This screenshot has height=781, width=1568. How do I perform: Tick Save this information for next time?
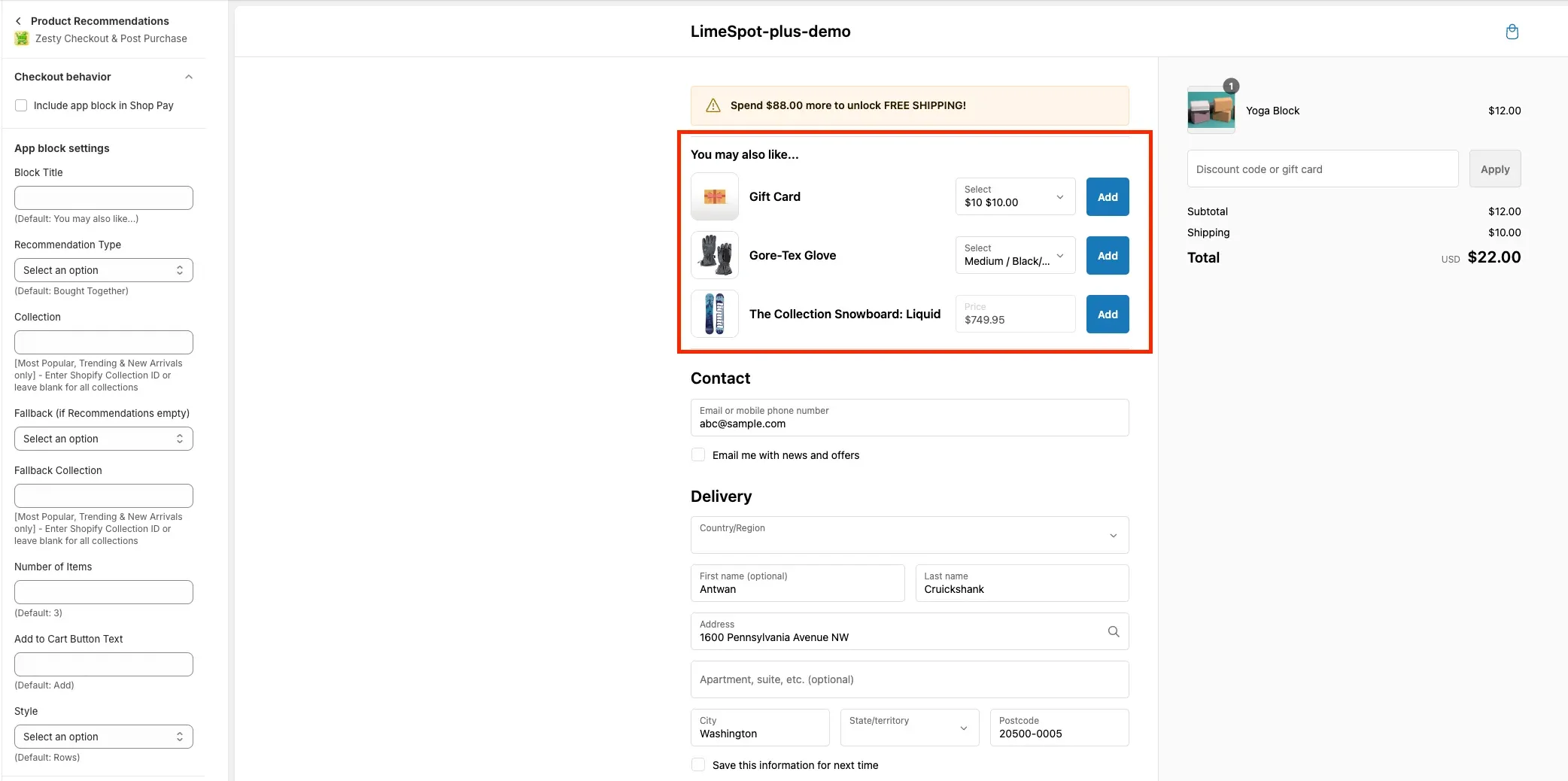coord(698,764)
